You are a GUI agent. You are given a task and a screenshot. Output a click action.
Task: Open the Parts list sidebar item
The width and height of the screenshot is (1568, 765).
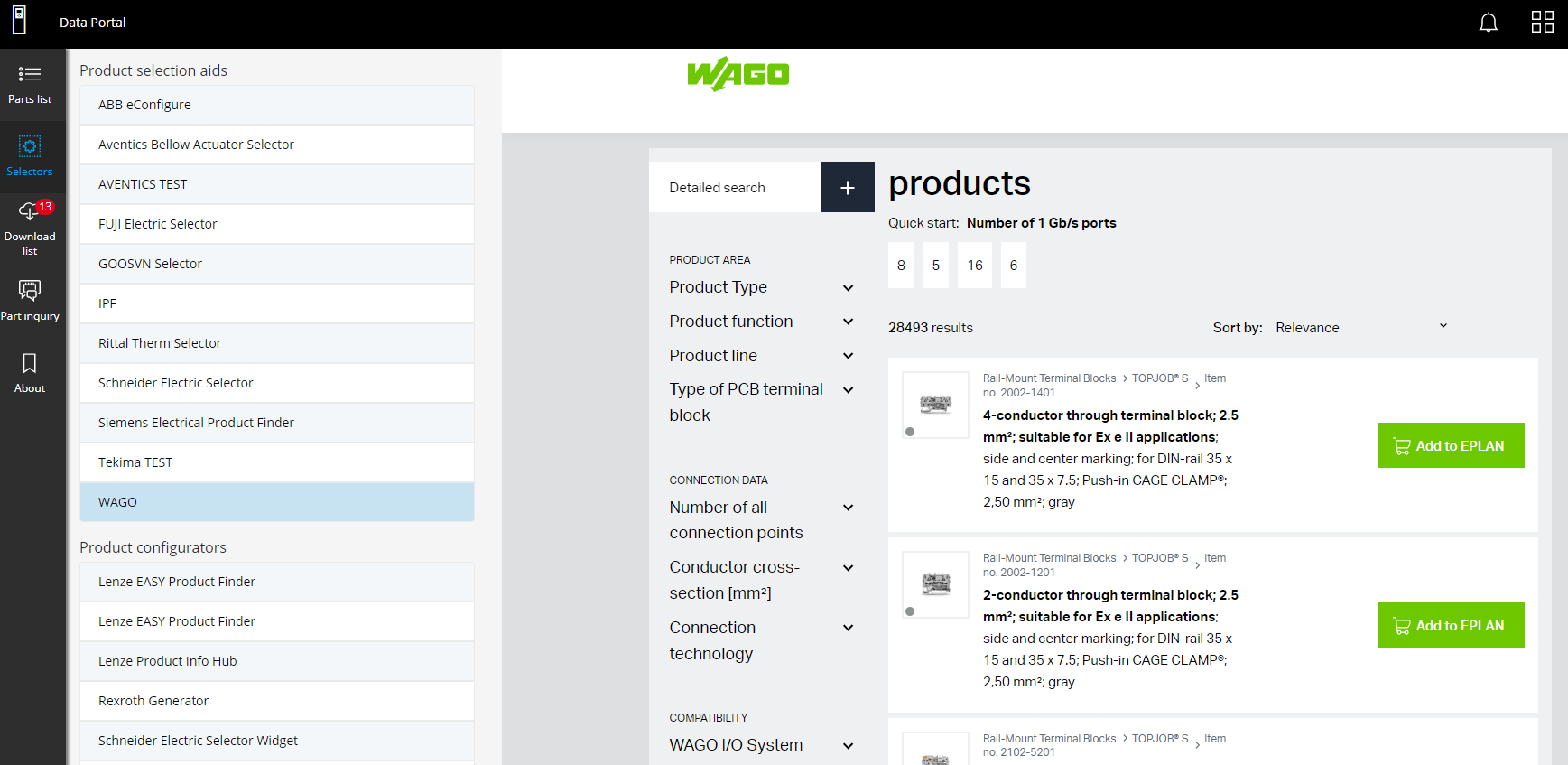pos(30,85)
